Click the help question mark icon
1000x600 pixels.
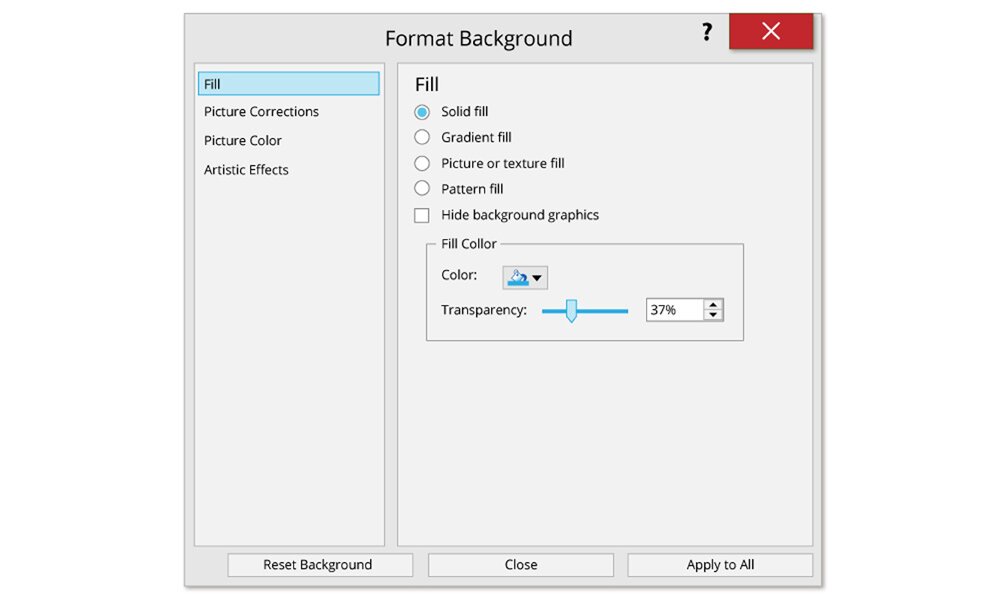point(706,33)
